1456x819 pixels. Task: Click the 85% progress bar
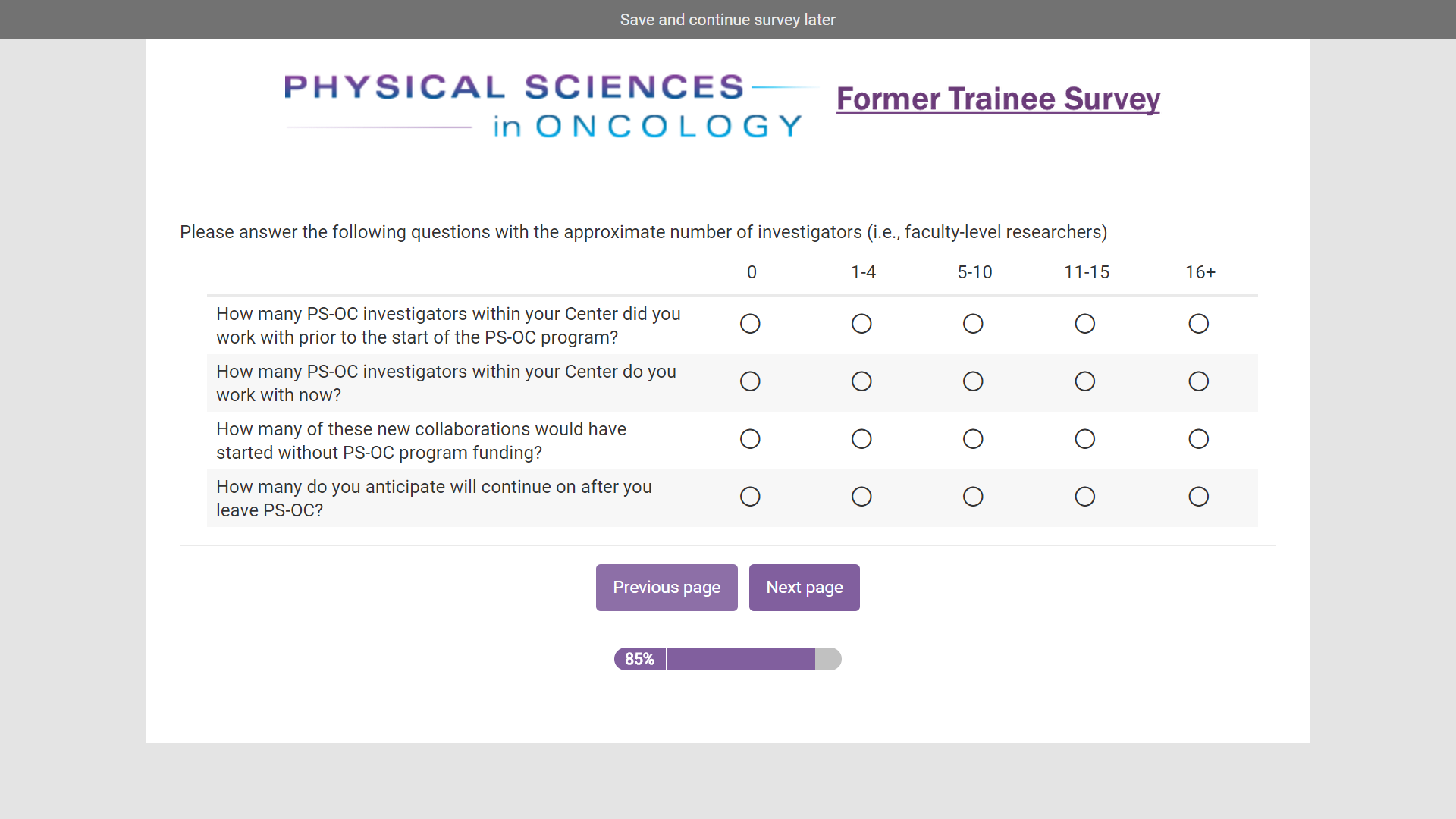pyautogui.click(x=727, y=659)
